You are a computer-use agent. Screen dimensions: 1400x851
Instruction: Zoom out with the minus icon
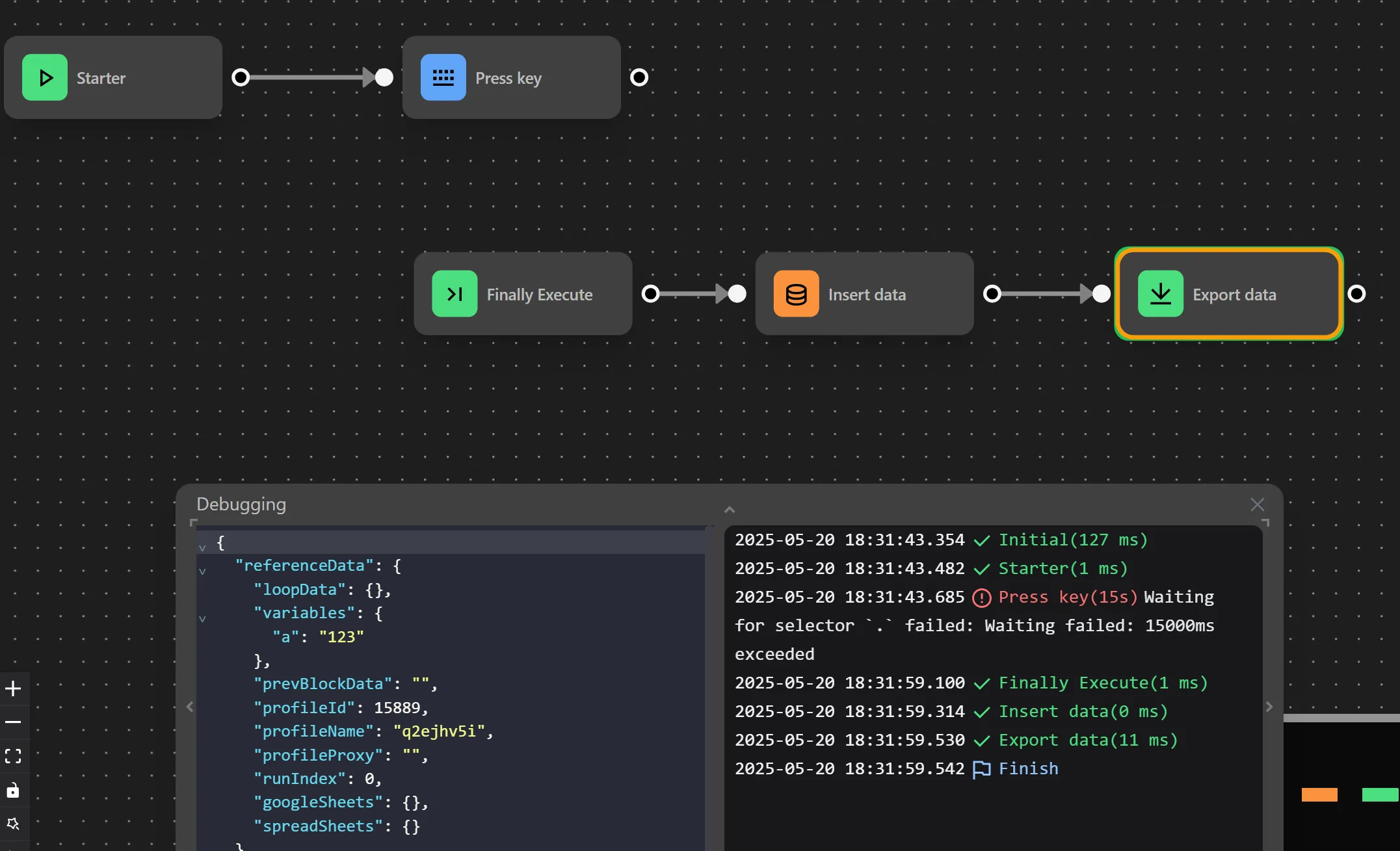pos(13,722)
